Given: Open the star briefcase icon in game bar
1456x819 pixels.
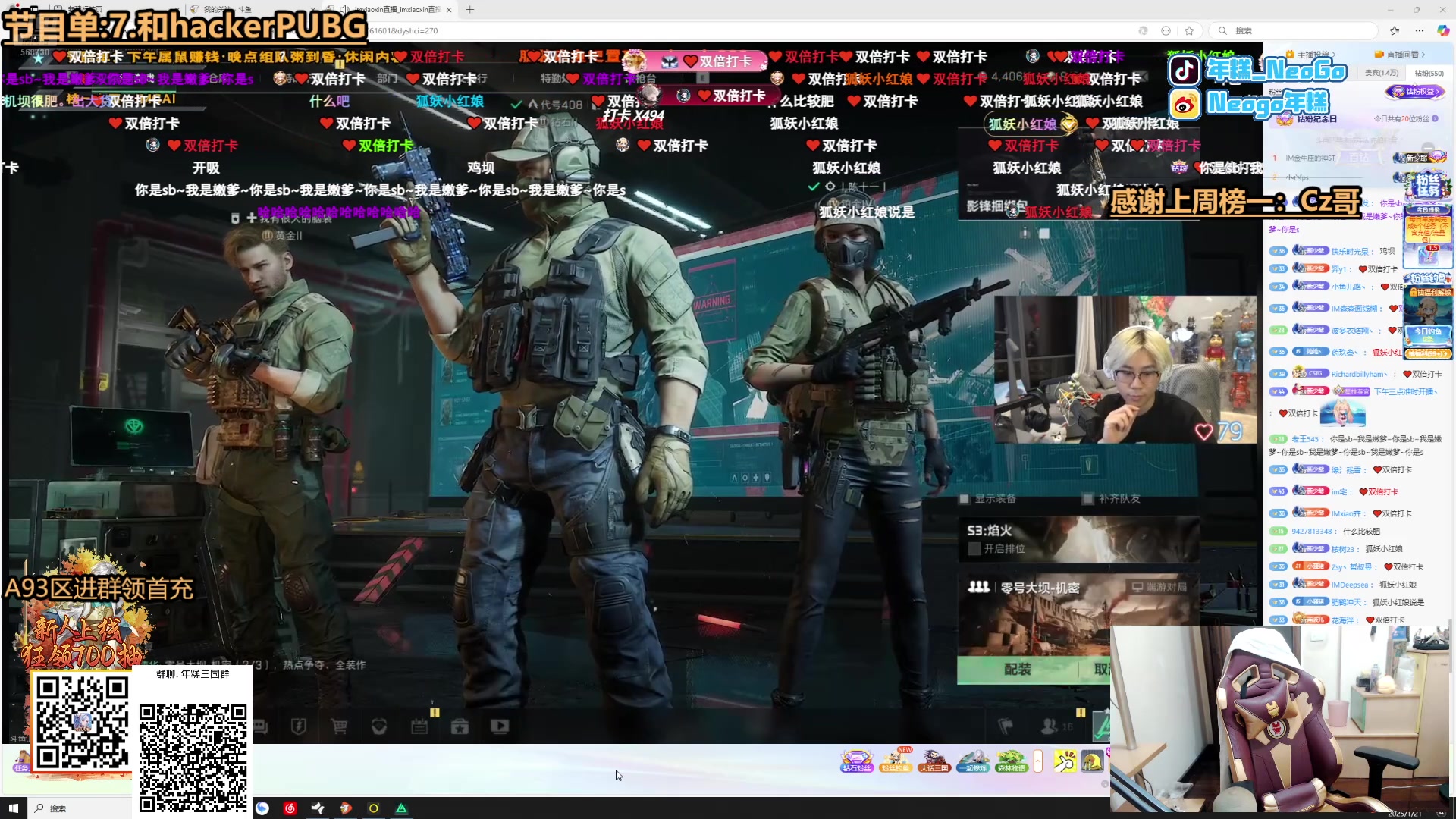Looking at the screenshot, I should pos(460,726).
